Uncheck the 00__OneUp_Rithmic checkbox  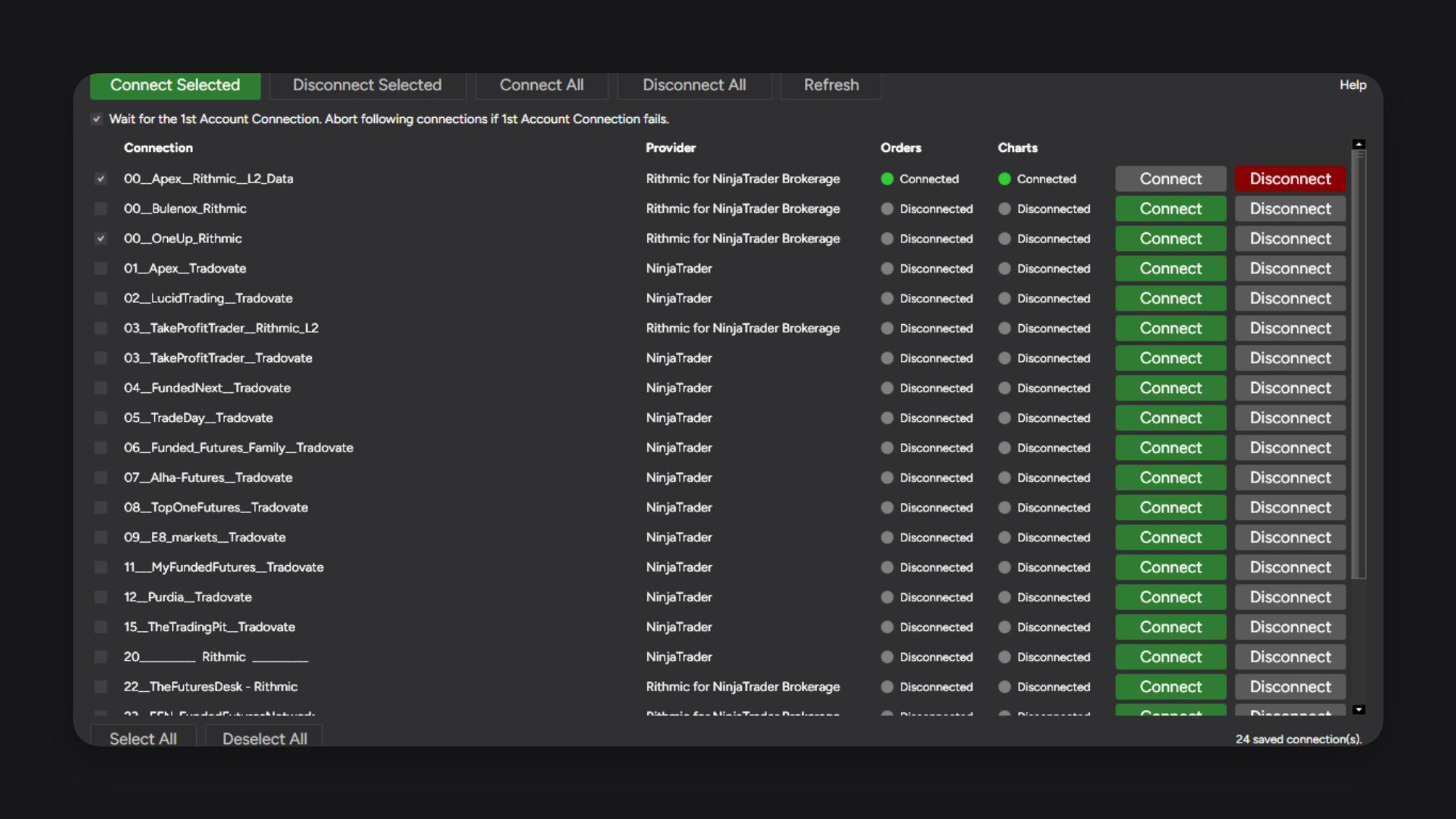coord(101,238)
